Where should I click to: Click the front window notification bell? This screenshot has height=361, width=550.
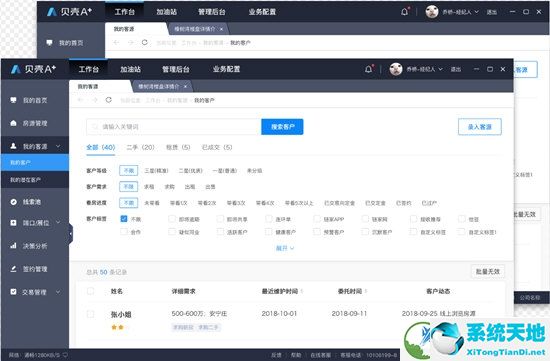[x=368, y=69]
